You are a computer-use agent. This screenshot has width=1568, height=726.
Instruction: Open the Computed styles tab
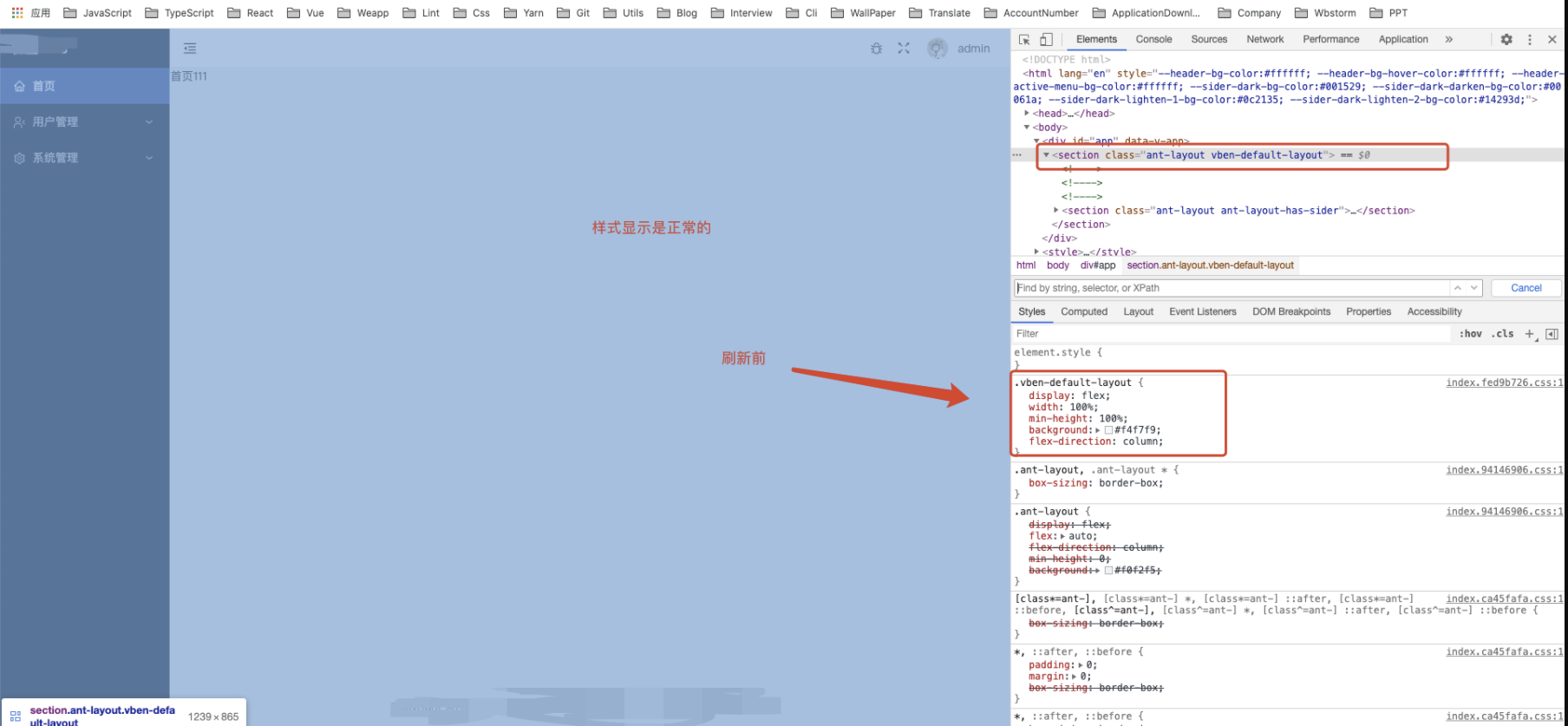coord(1084,312)
